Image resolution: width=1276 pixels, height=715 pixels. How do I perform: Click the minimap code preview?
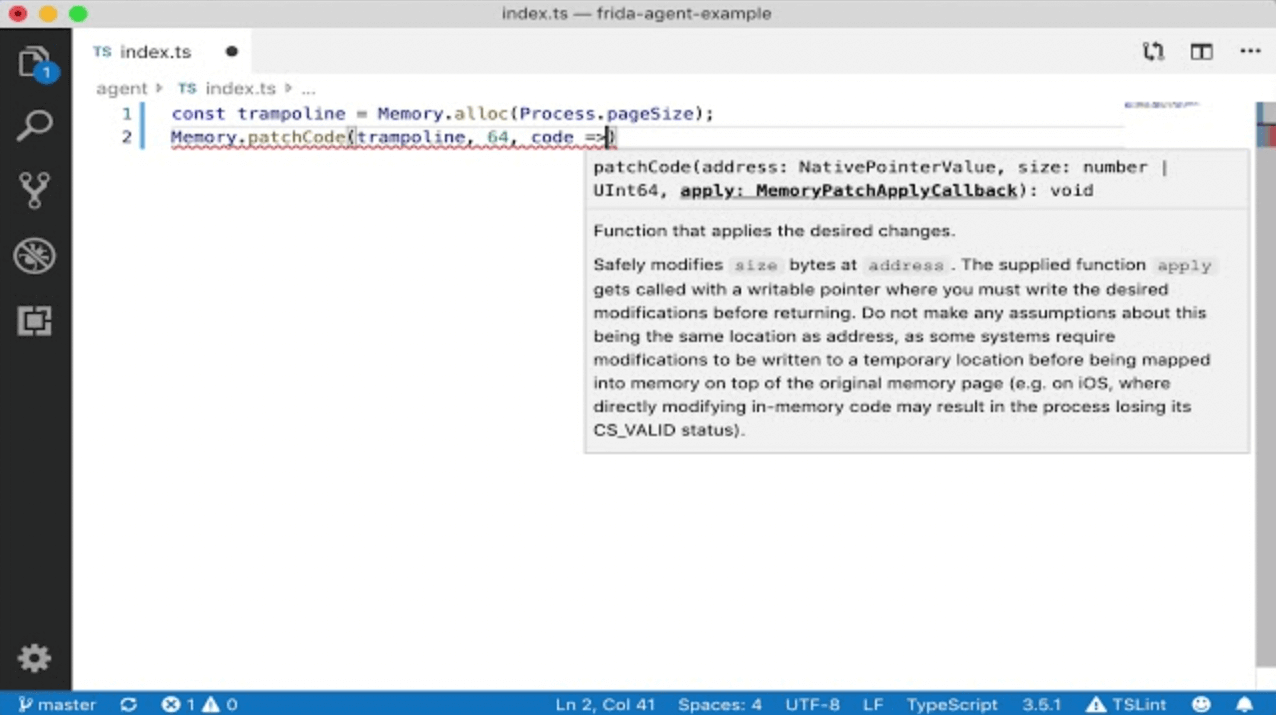point(1160,105)
